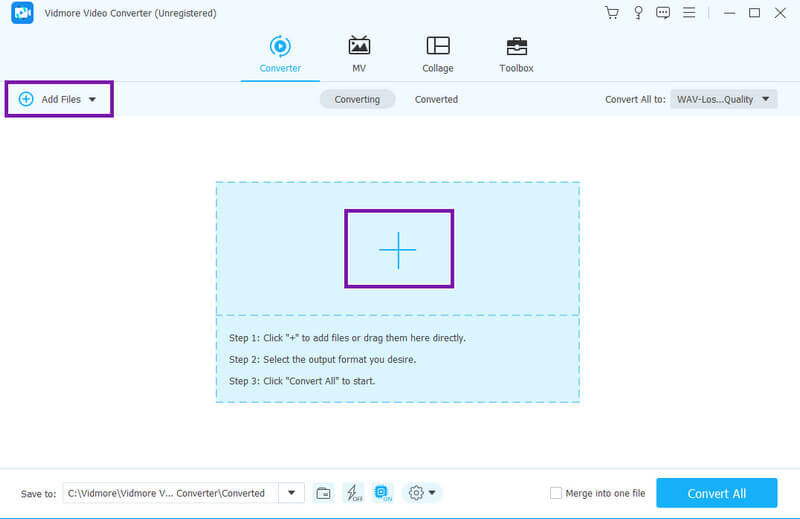
Task: Click the plus icon in Add Files
Action: tap(26, 99)
